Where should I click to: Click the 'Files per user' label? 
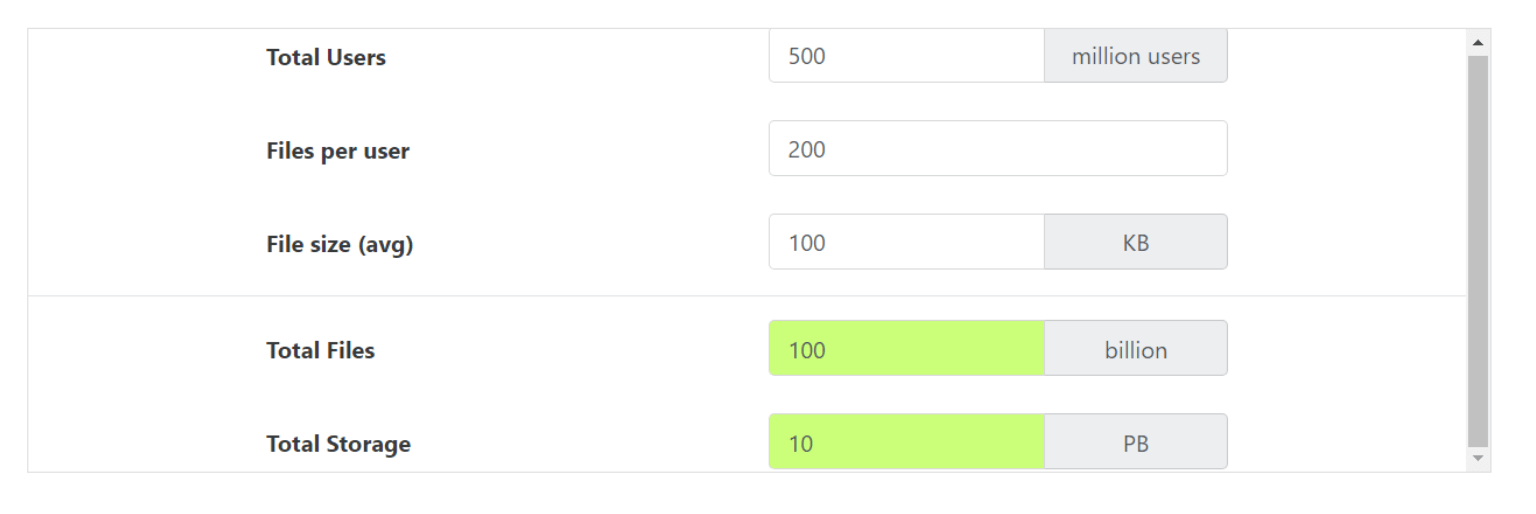(338, 151)
